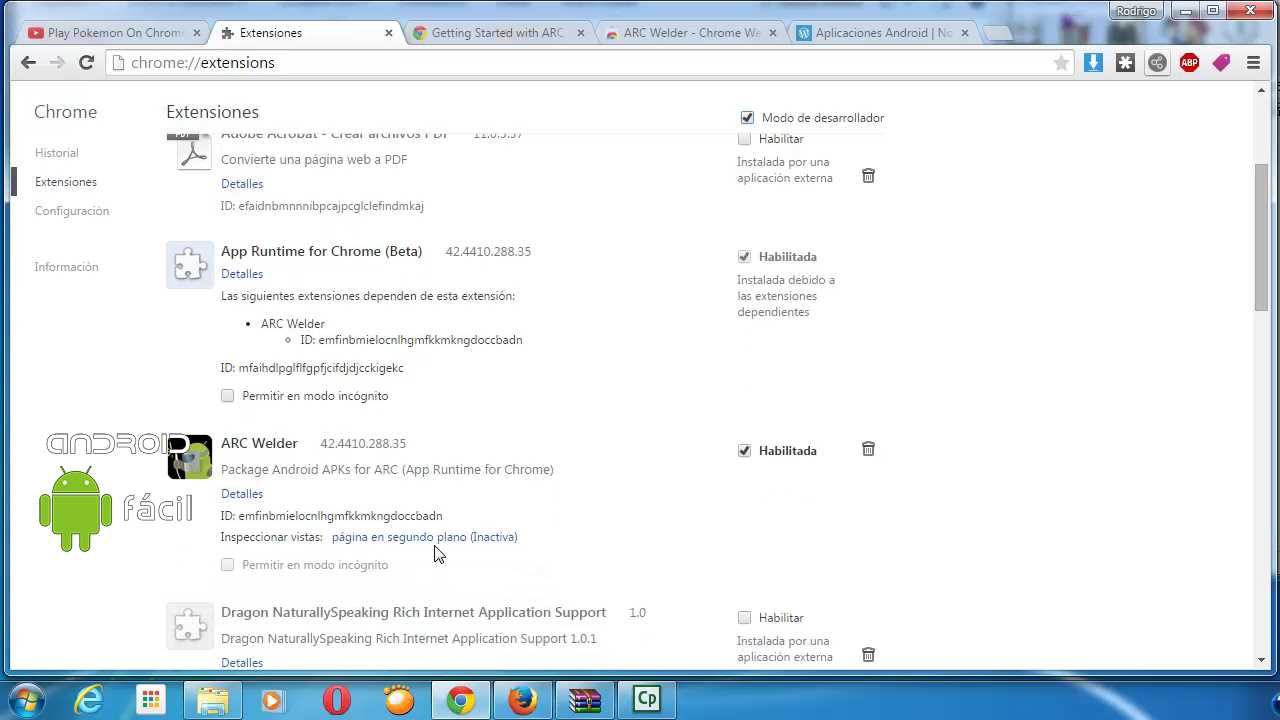
Task: Click the gray circular share extension icon
Action: [1157, 63]
